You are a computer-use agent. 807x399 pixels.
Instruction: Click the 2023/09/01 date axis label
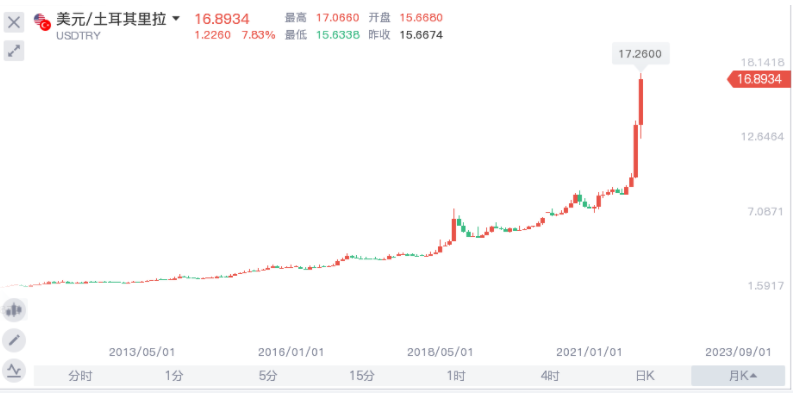tap(739, 353)
